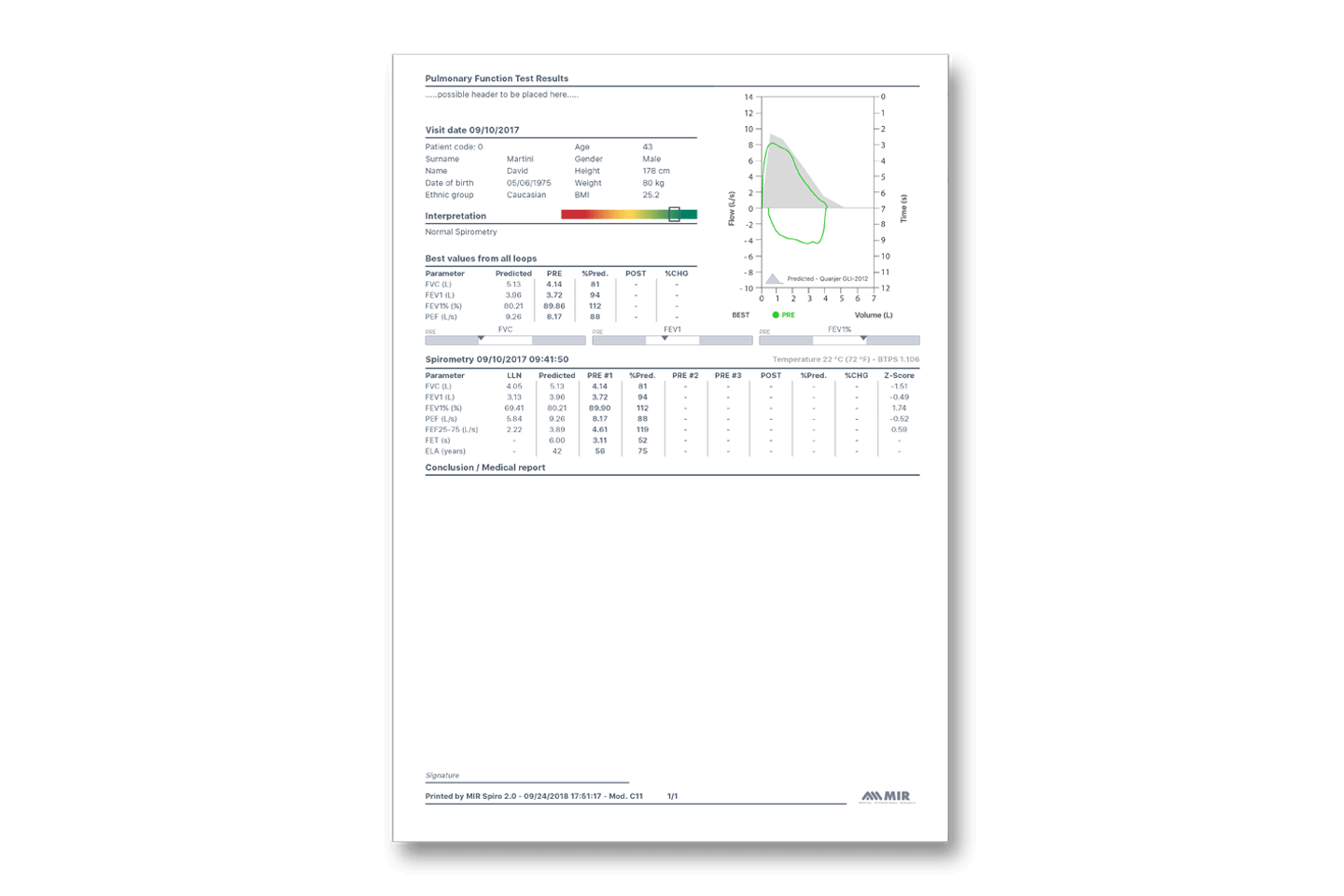
Task: Click the 'ELA (years)' row label
Action: coord(445,452)
